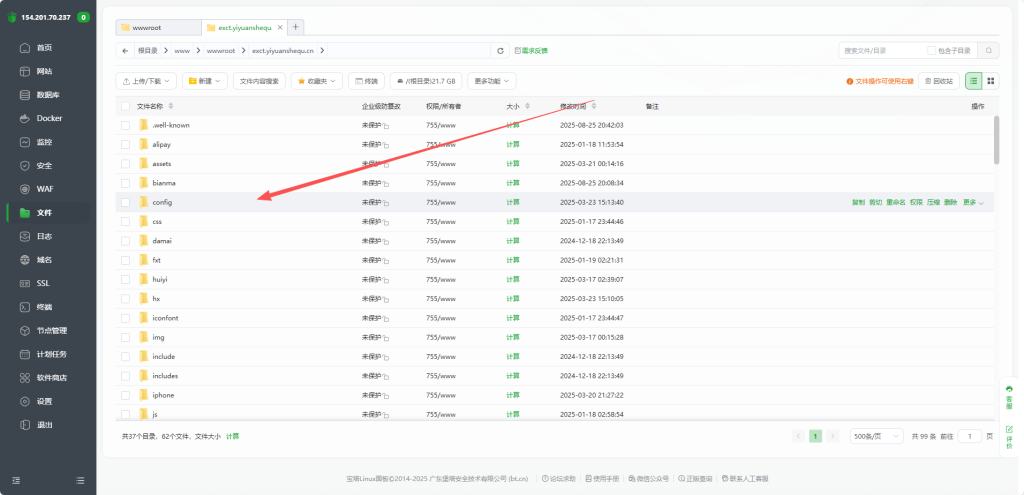Click the WAF sidebar icon
This screenshot has width=1024, height=495.
[27, 189]
